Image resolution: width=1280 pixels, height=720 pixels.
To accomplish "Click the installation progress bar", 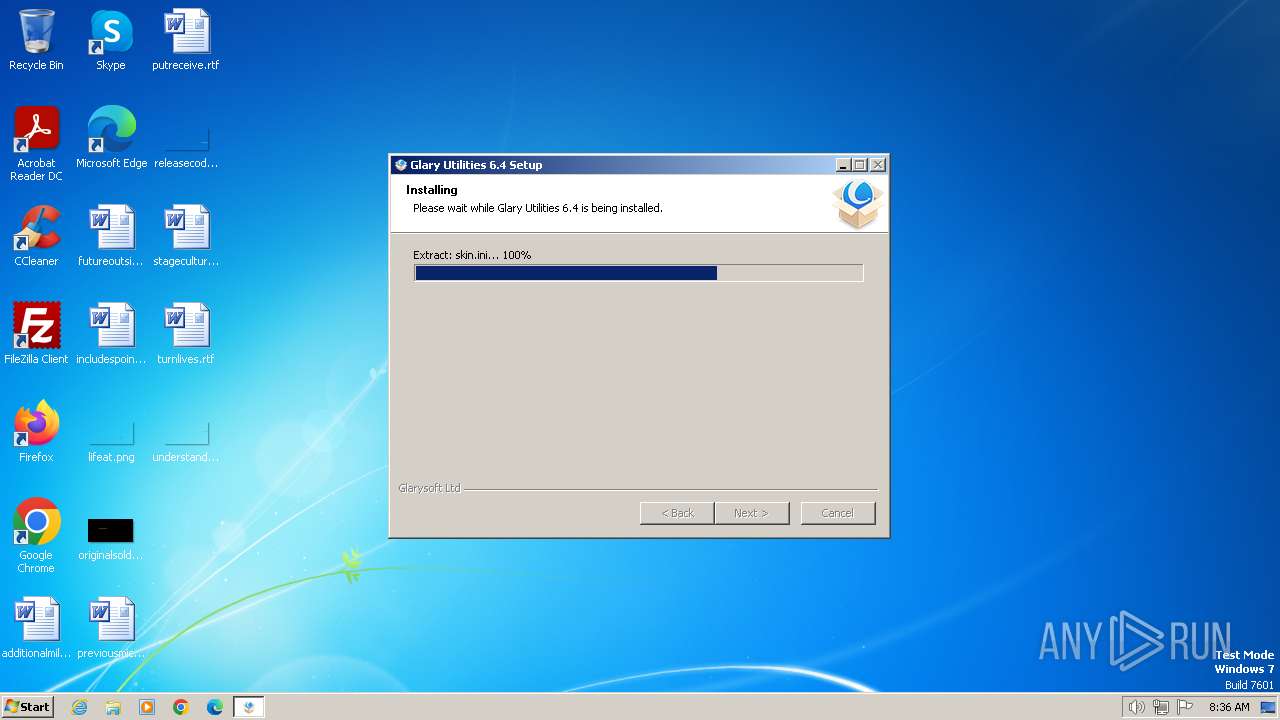I will pyautogui.click(x=638, y=273).
